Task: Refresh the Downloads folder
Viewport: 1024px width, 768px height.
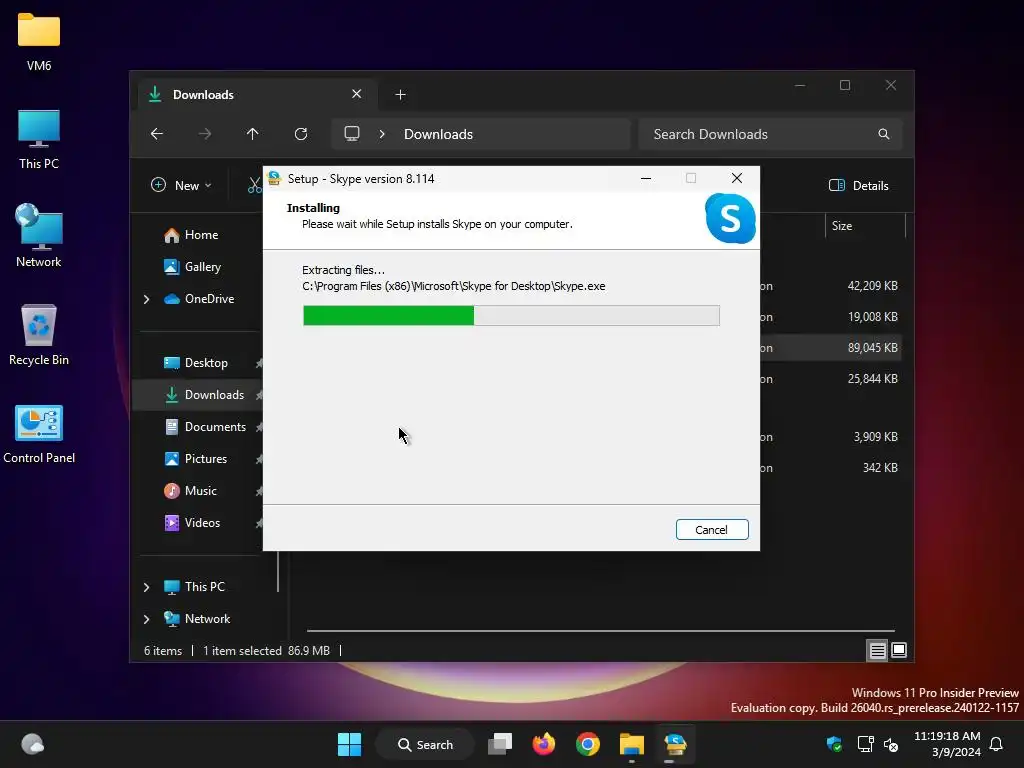Action: 301,134
